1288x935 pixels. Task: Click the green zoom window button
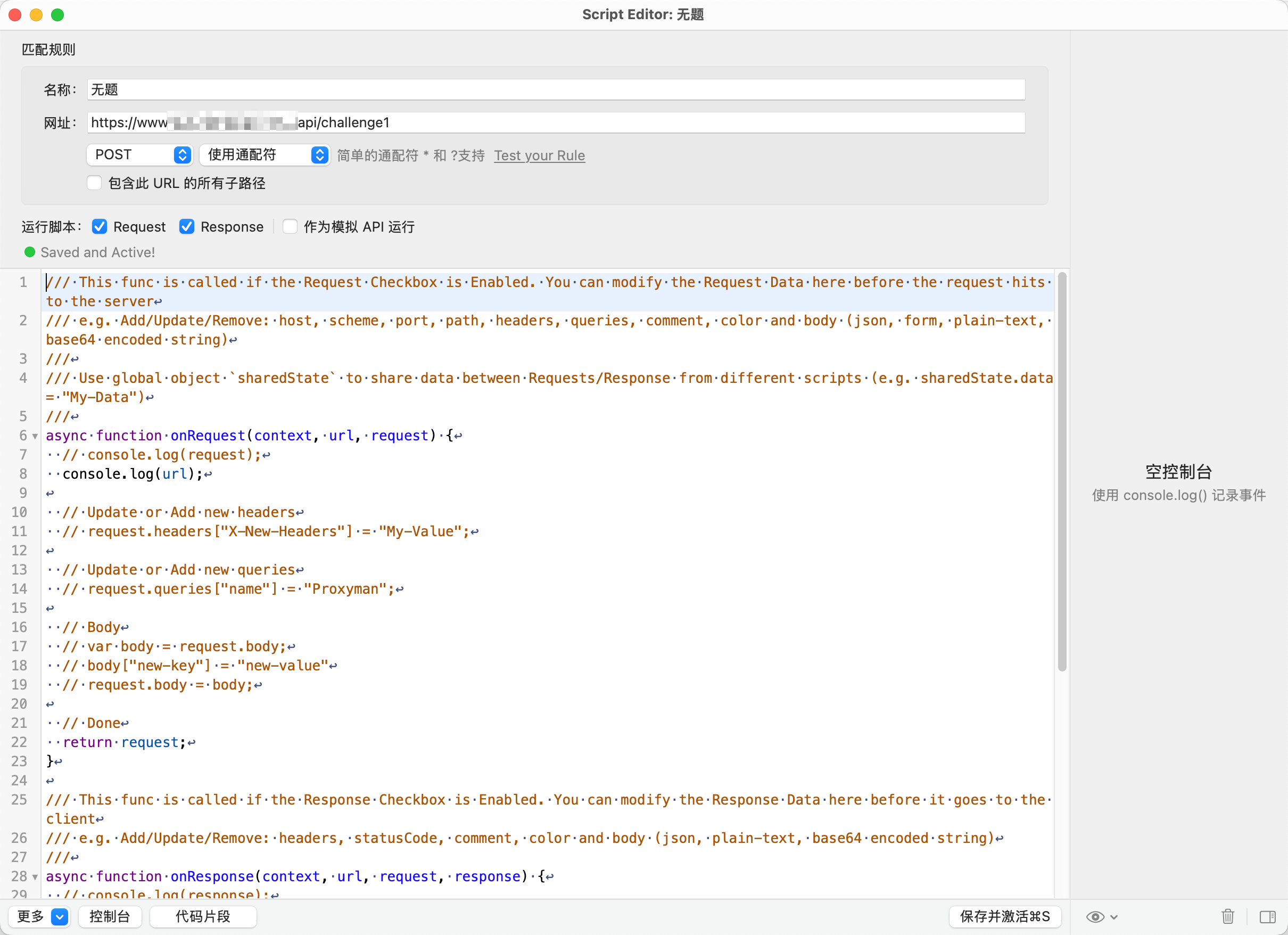point(57,15)
